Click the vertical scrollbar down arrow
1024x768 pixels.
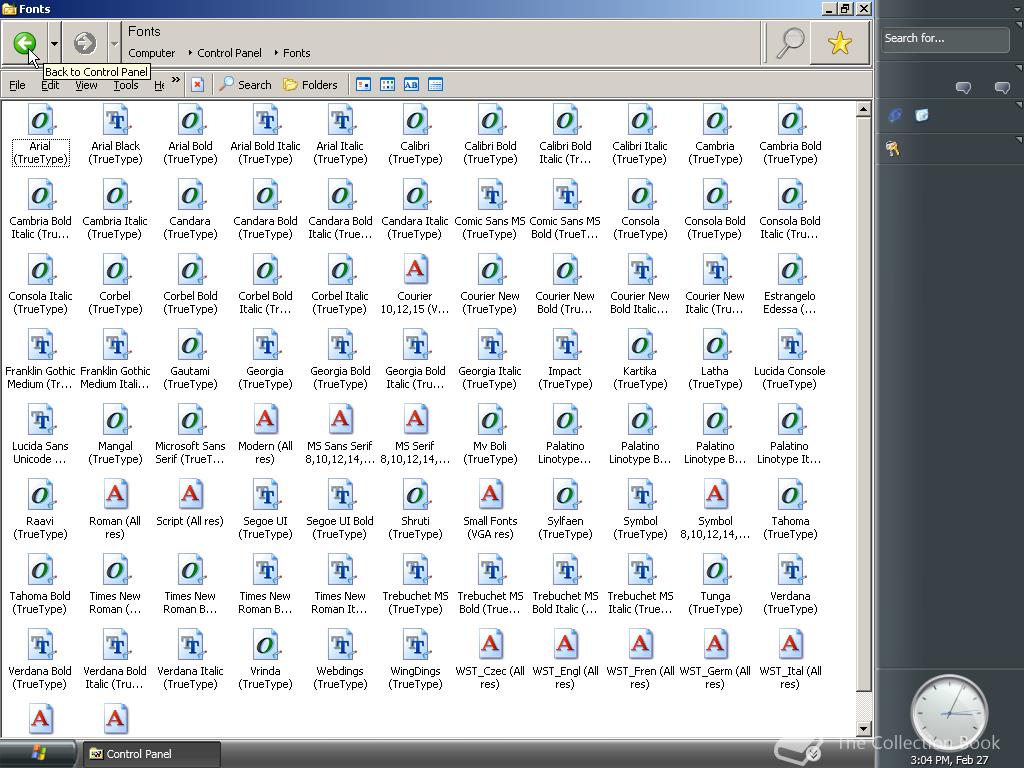864,729
